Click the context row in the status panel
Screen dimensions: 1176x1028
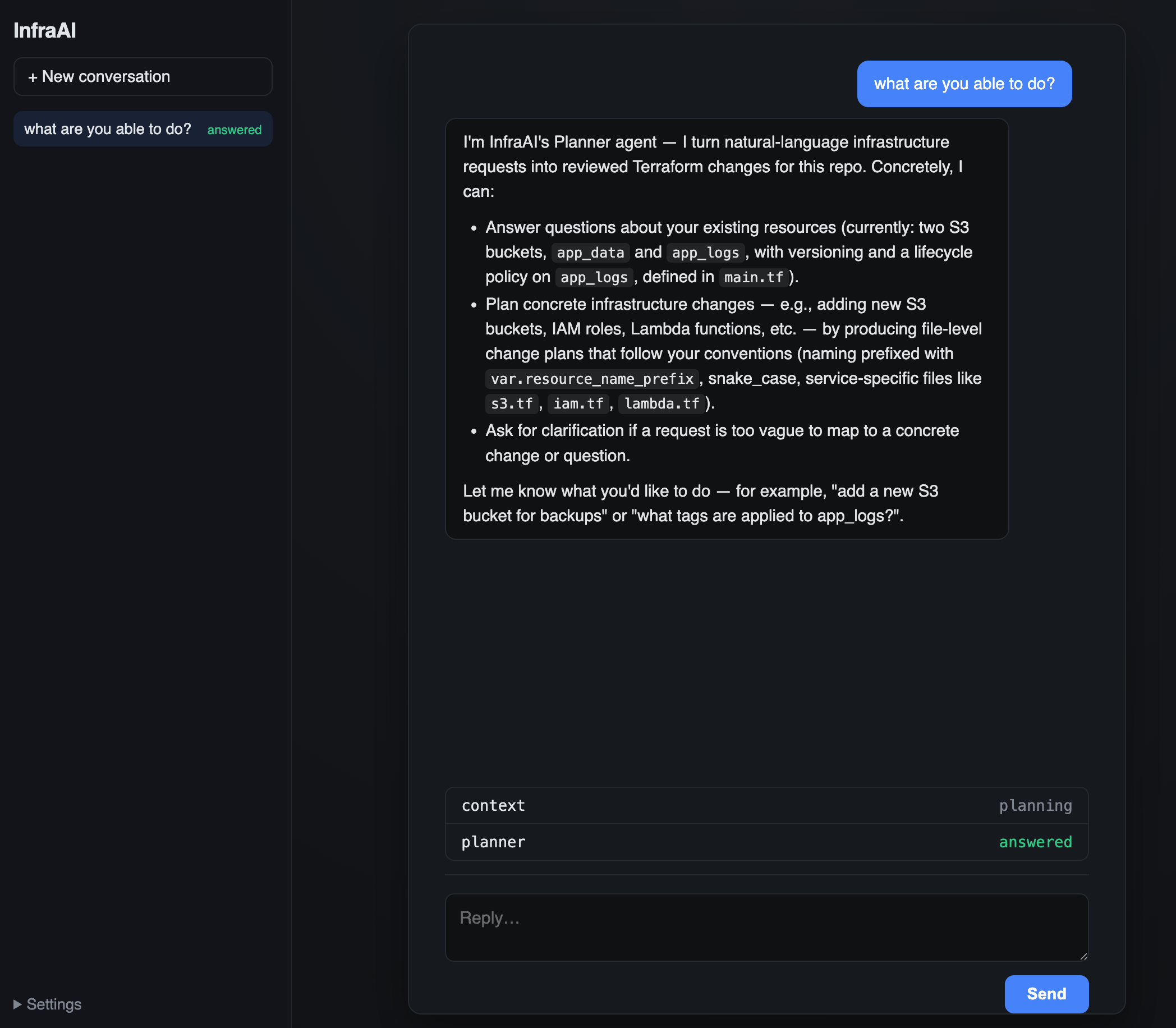click(x=766, y=805)
